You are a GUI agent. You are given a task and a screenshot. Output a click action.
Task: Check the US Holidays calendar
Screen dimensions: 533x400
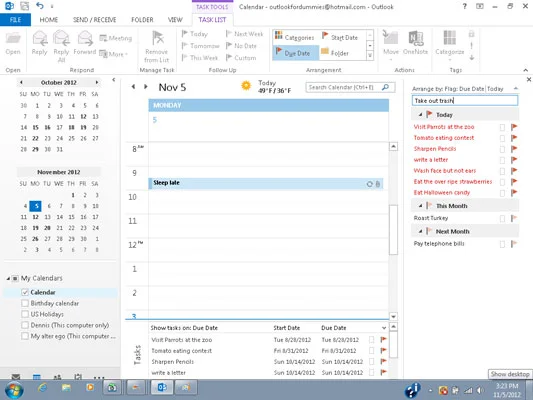click(x=25, y=314)
